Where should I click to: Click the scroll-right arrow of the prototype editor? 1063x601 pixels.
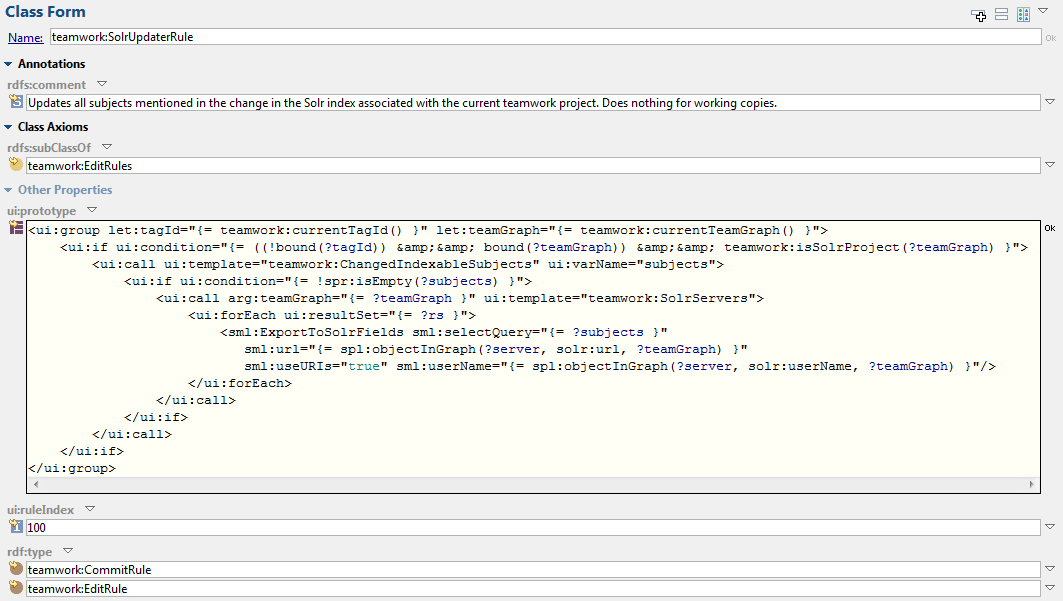[1031, 484]
